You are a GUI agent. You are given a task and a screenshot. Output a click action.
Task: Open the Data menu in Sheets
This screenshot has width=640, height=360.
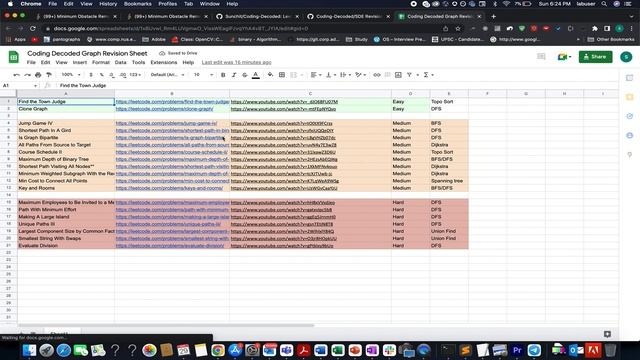point(120,62)
